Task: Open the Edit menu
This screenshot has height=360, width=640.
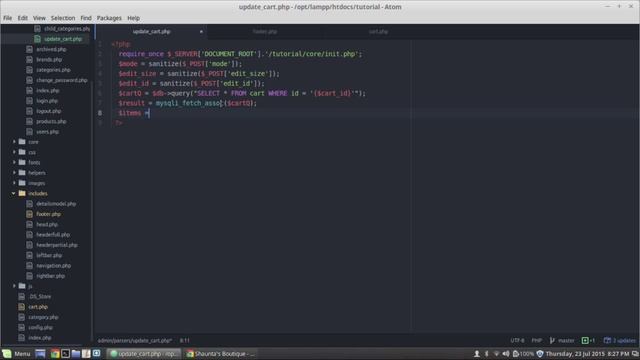Action: pyautogui.click(x=22, y=18)
